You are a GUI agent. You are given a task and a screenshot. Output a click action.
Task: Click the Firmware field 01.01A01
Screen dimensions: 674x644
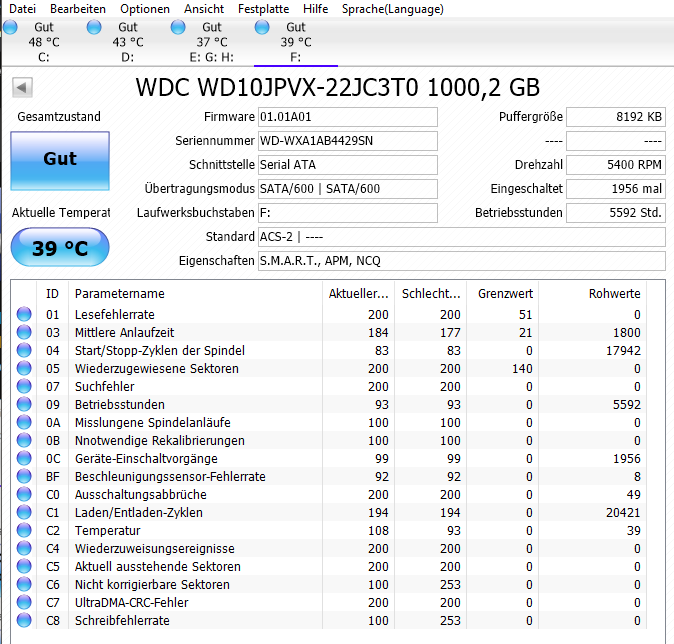pos(347,117)
